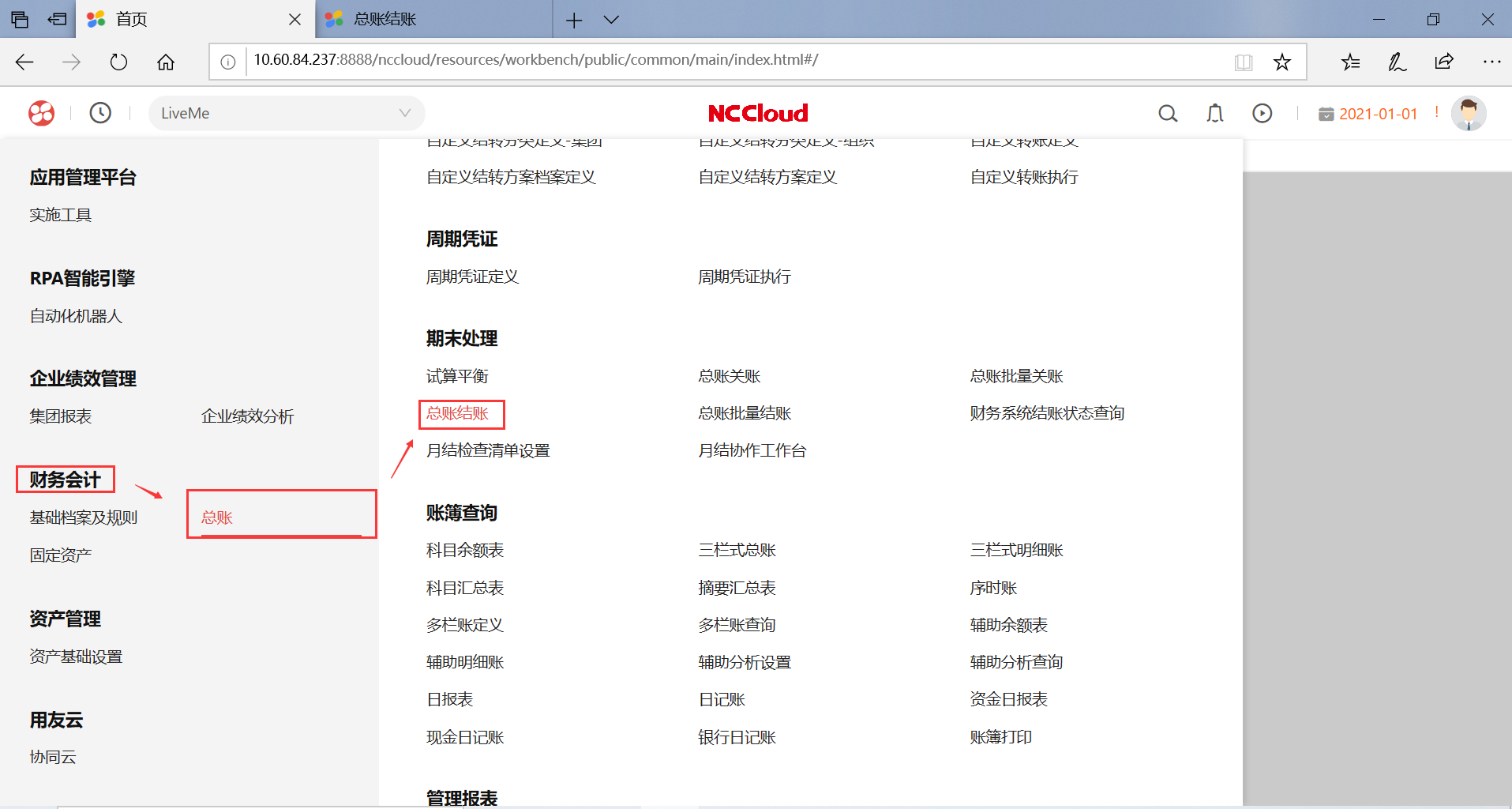The image size is (1512, 809).
Task: Click the browser home button
Action: coord(166,62)
